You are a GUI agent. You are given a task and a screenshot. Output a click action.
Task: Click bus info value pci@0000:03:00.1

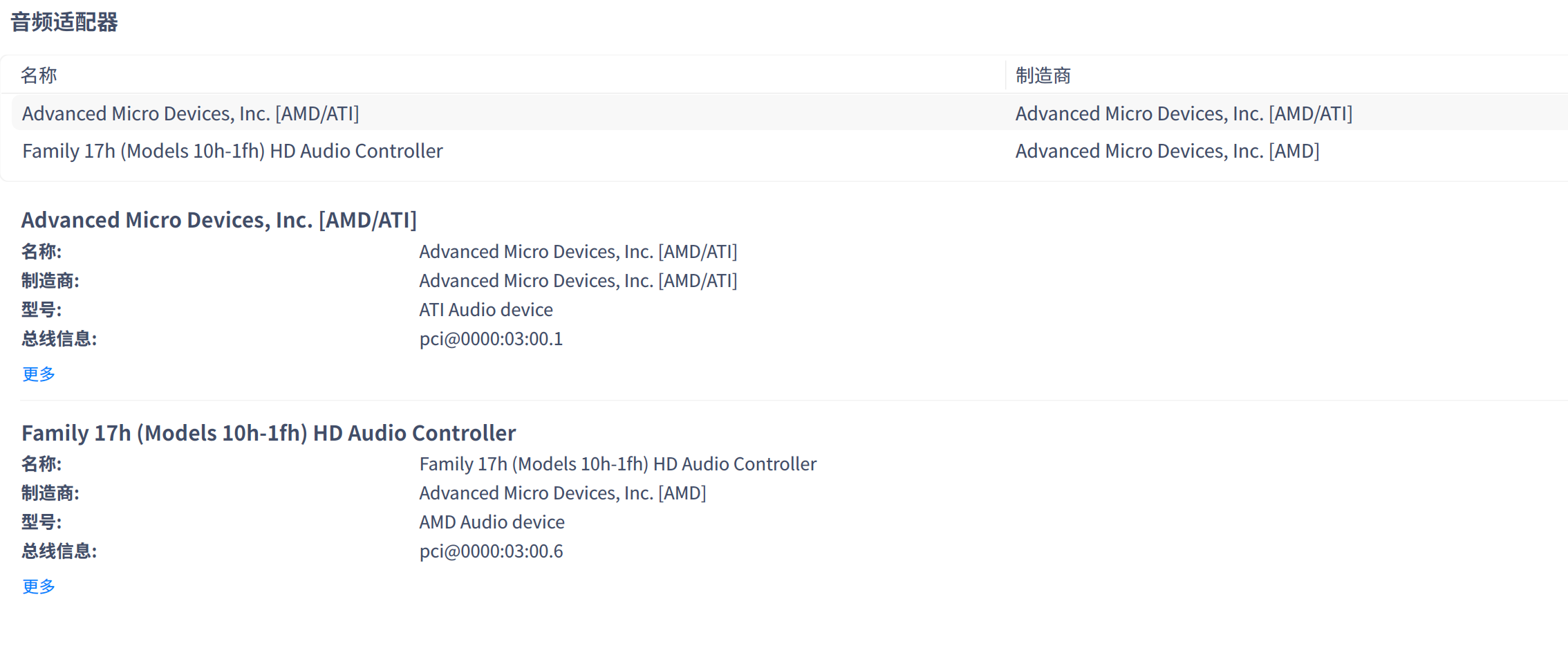491,339
